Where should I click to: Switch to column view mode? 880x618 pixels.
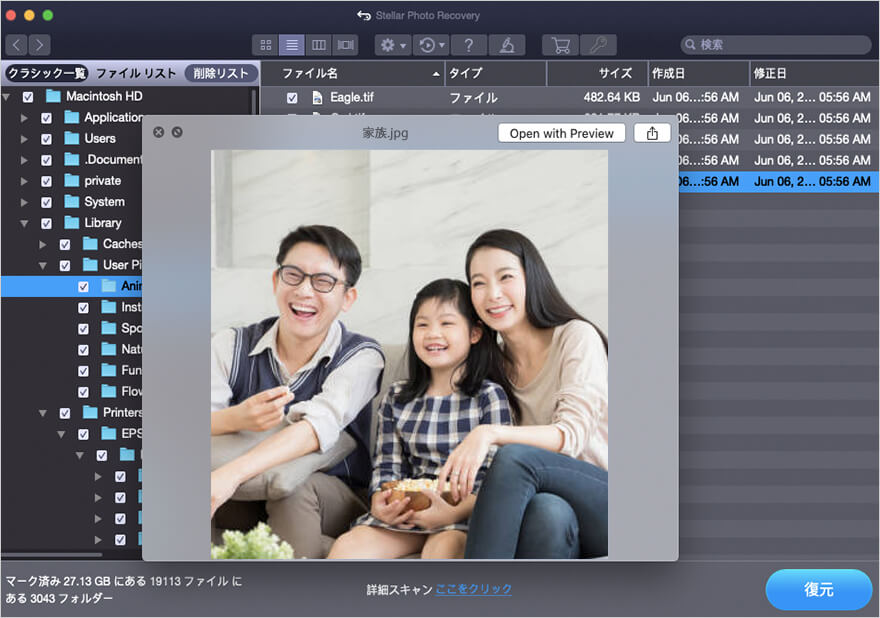pyautogui.click(x=319, y=45)
